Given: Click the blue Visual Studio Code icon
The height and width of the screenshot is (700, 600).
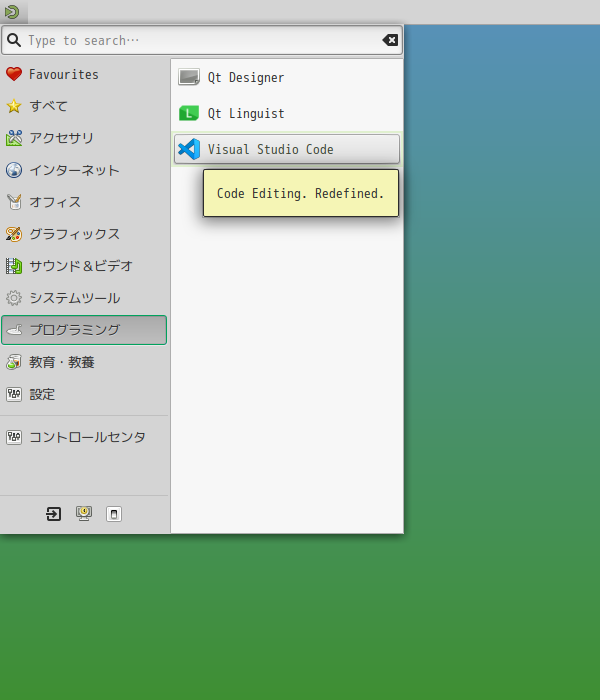Looking at the screenshot, I should pyautogui.click(x=189, y=149).
